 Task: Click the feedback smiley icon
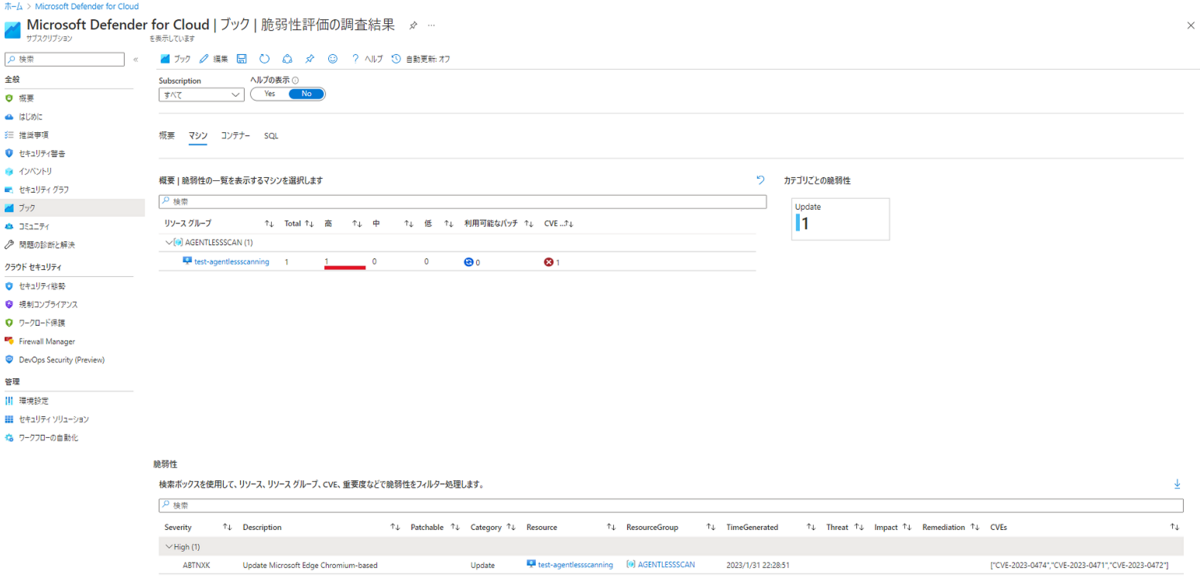[333, 59]
